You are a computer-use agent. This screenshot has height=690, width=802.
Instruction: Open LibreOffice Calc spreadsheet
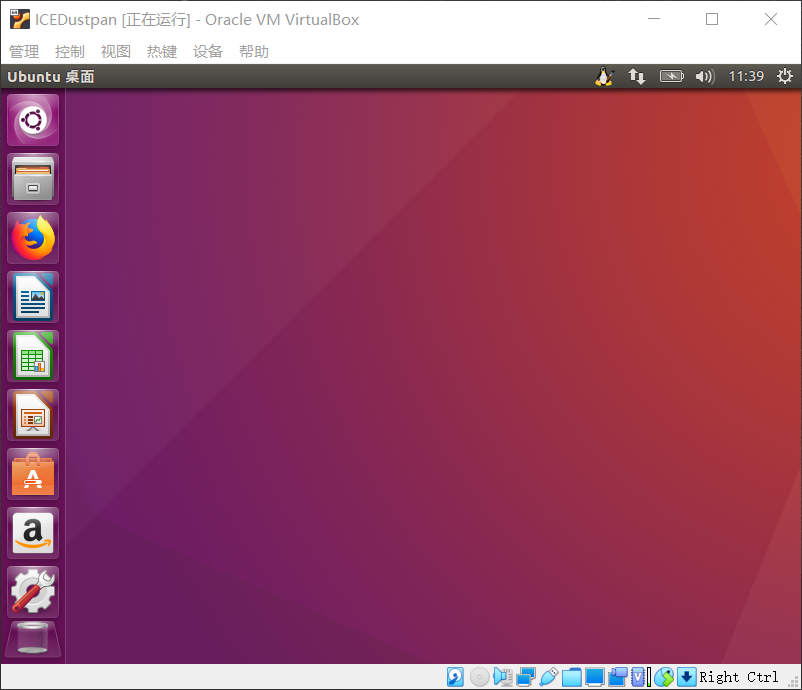(33, 356)
